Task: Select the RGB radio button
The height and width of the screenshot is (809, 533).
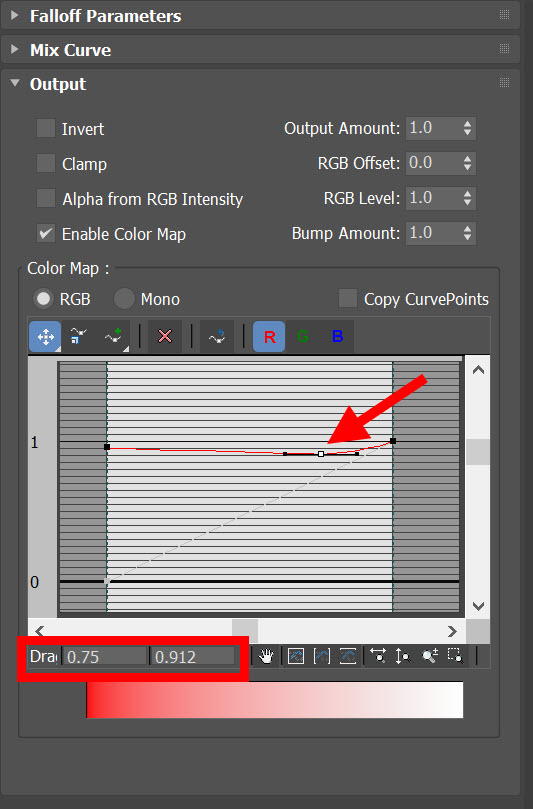Action: (x=43, y=299)
